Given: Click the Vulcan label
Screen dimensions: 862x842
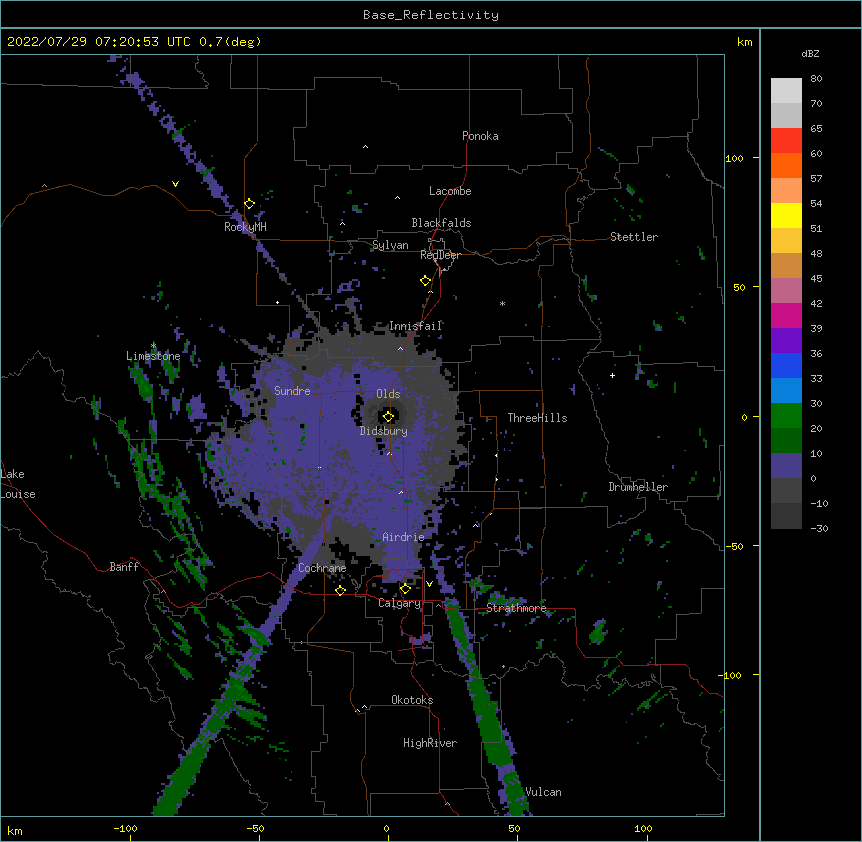Looking at the screenshot, I should click(x=543, y=792).
